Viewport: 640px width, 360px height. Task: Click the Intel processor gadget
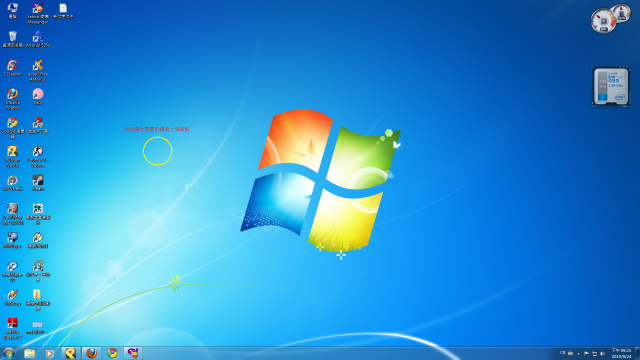(611, 87)
